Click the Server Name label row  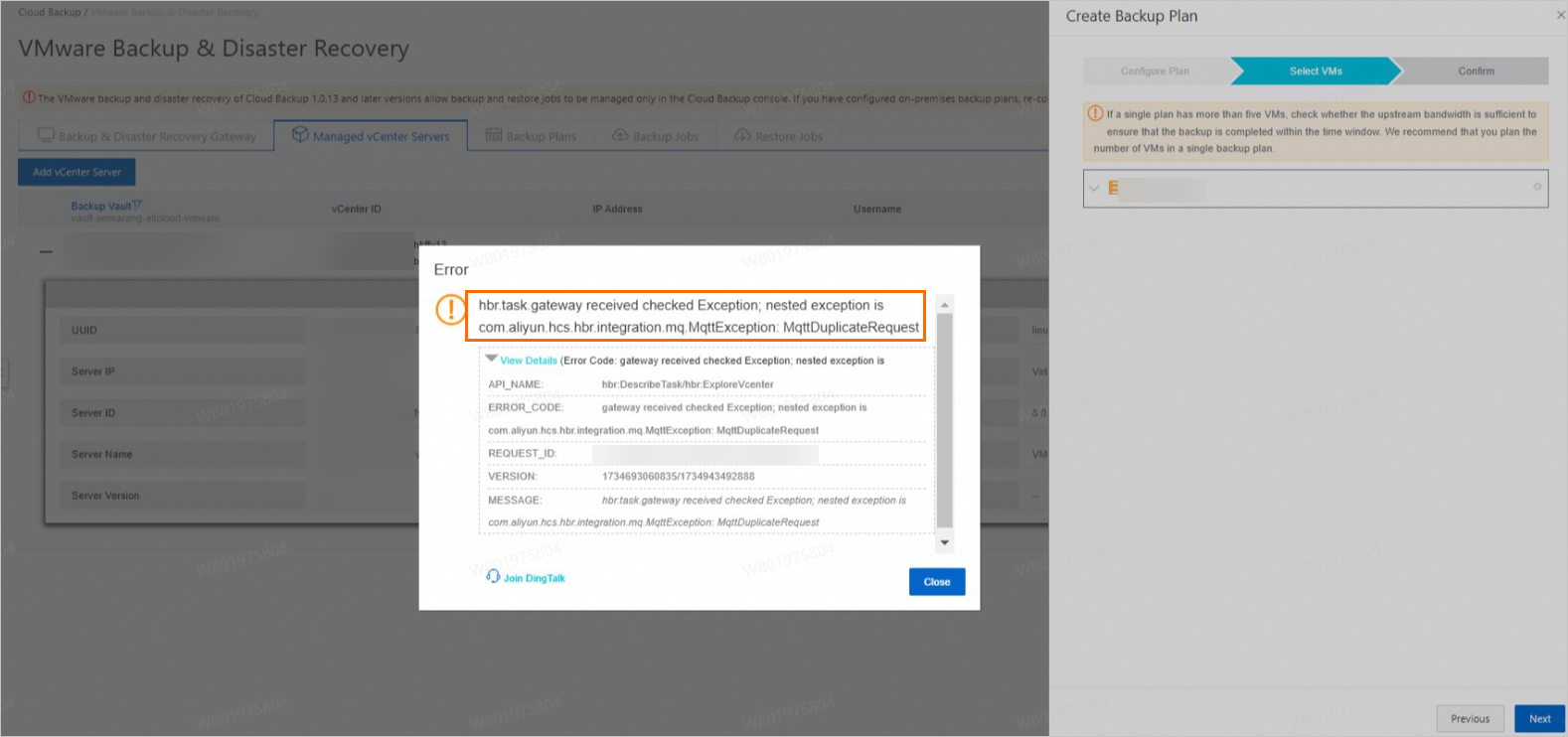point(183,455)
